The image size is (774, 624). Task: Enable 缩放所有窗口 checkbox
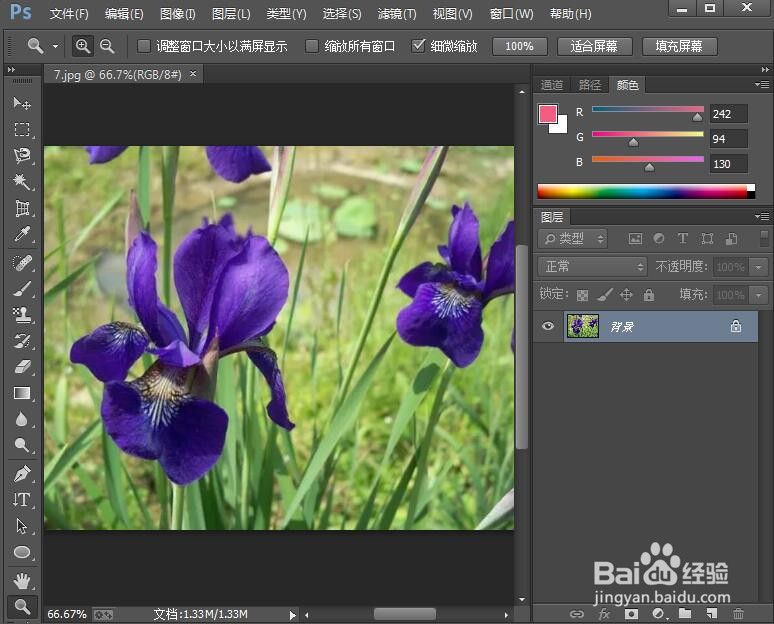(x=311, y=46)
